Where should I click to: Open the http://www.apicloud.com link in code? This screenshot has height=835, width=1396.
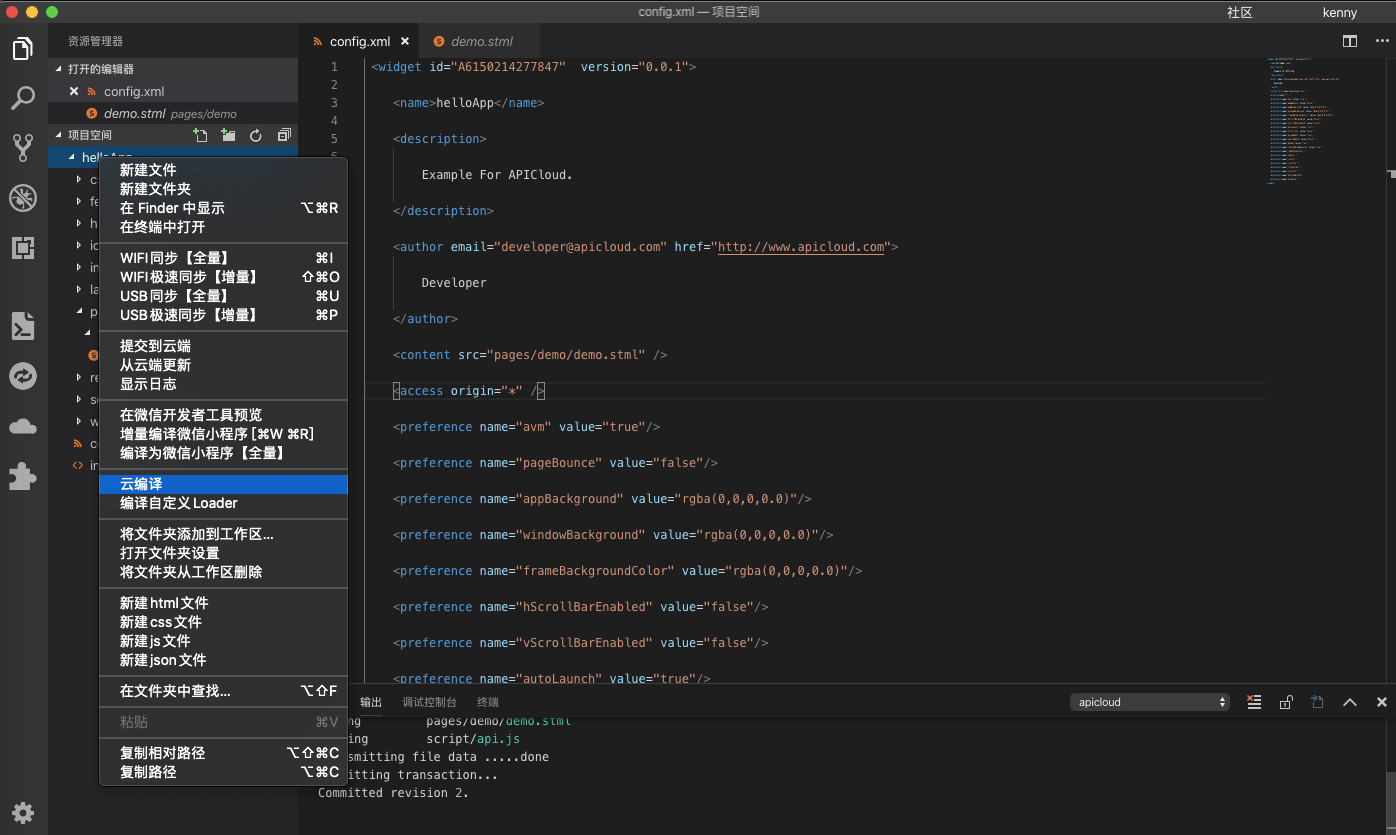tap(802, 247)
